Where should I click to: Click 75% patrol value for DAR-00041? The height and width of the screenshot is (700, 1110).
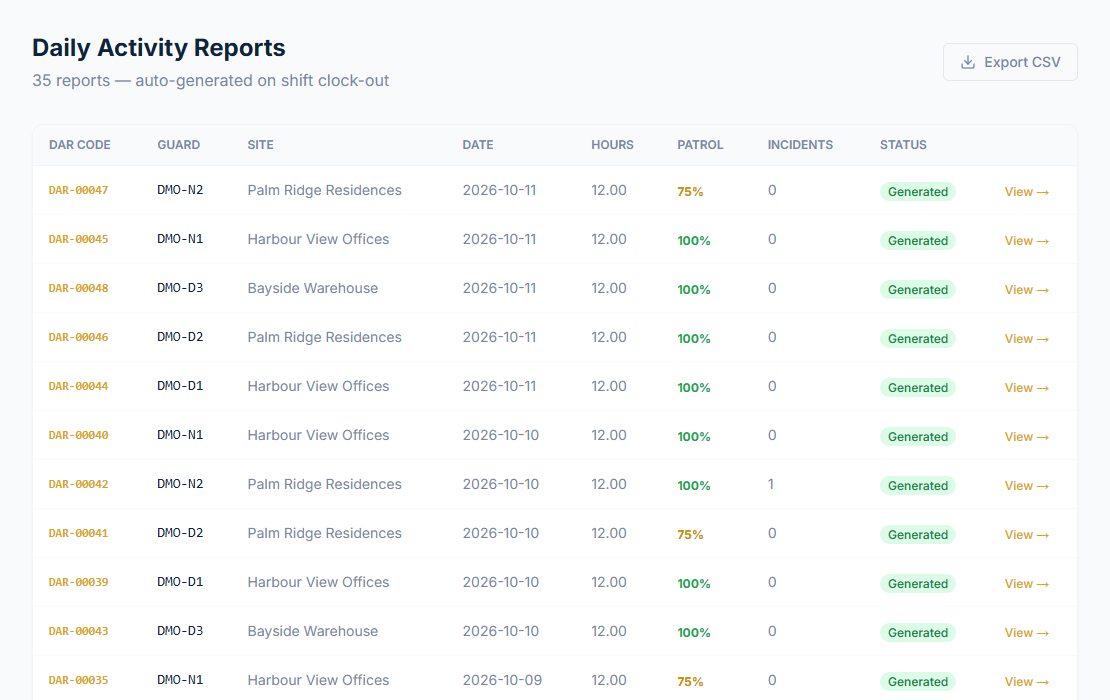pyautogui.click(x=690, y=534)
